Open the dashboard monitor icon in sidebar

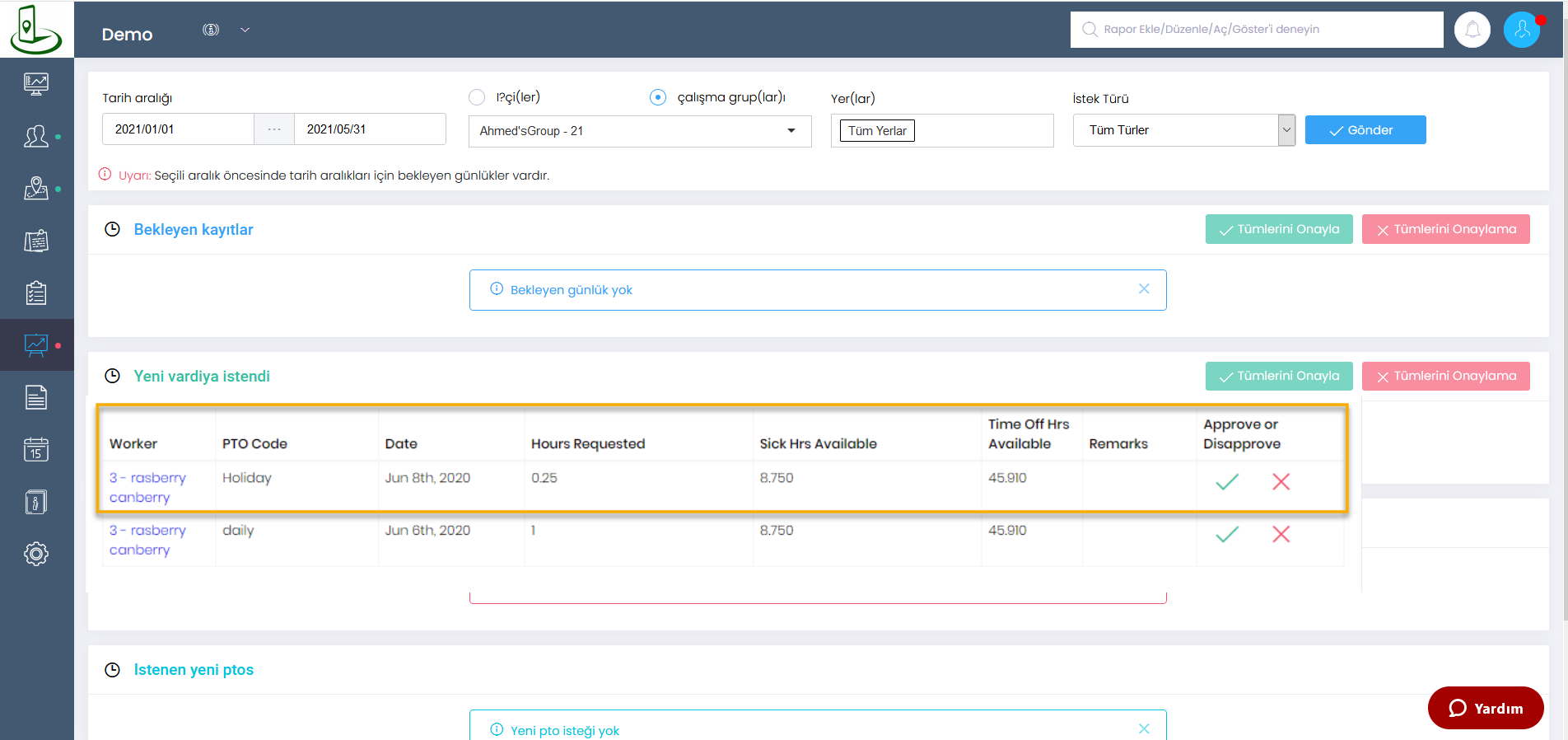pos(36,83)
